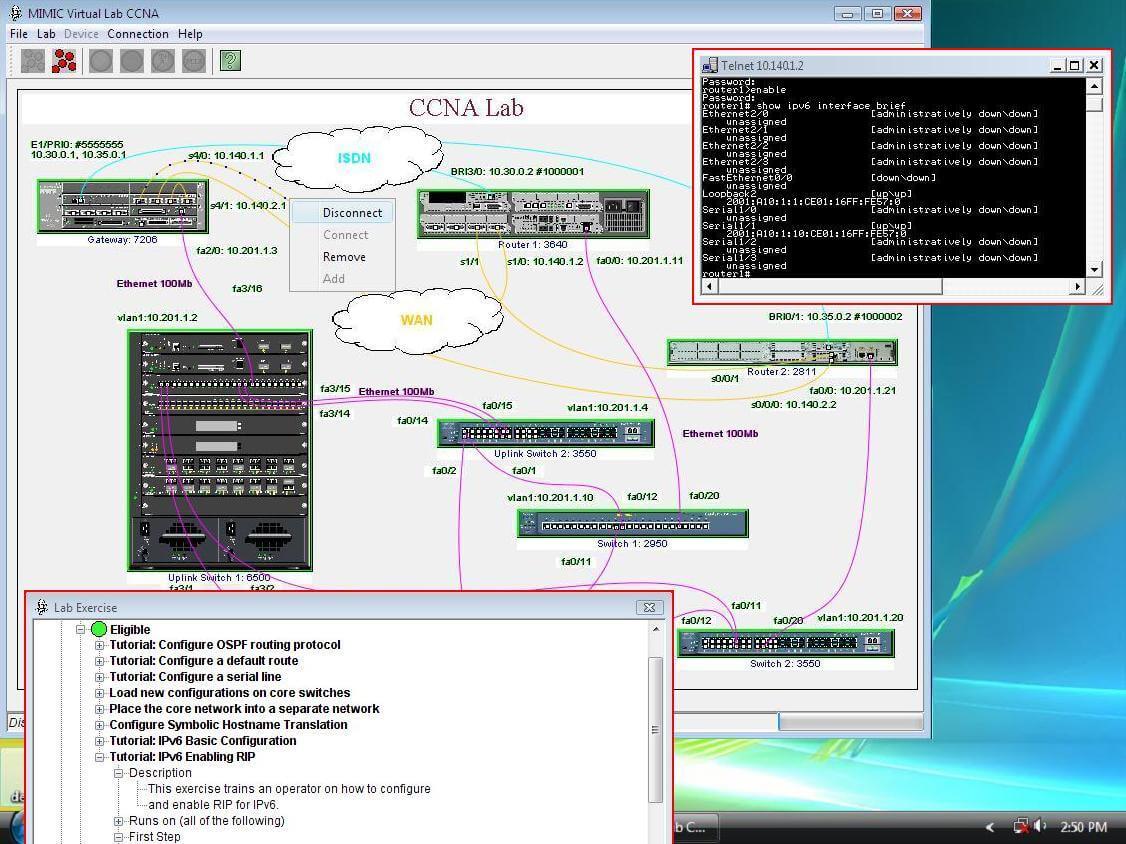Screen dimensions: 1126x844
Task: Click the Lab Exercise vertical scrollbar thumb
Action: [655, 730]
